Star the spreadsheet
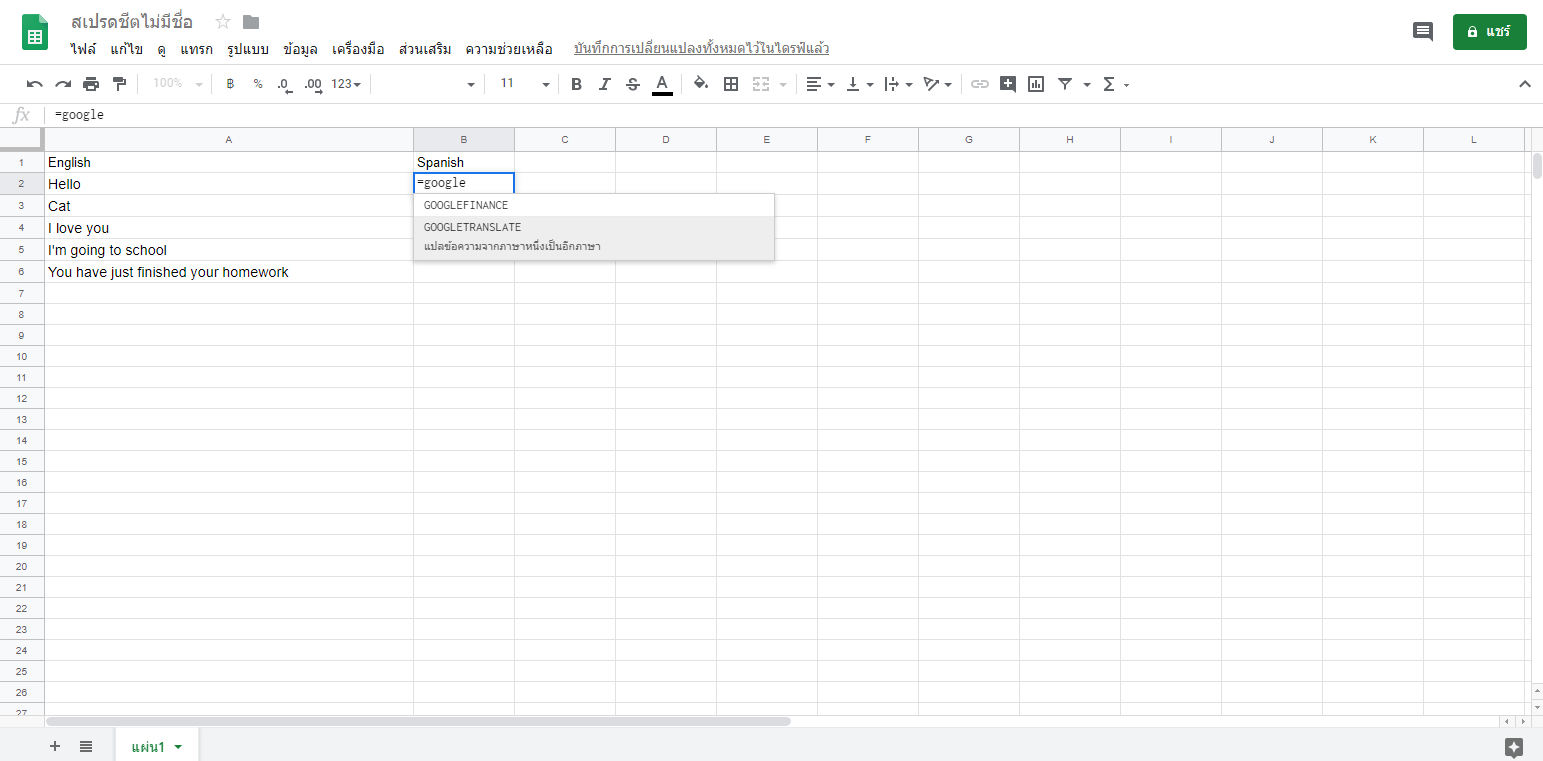The image size is (1543, 761). [x=223, y=22]
